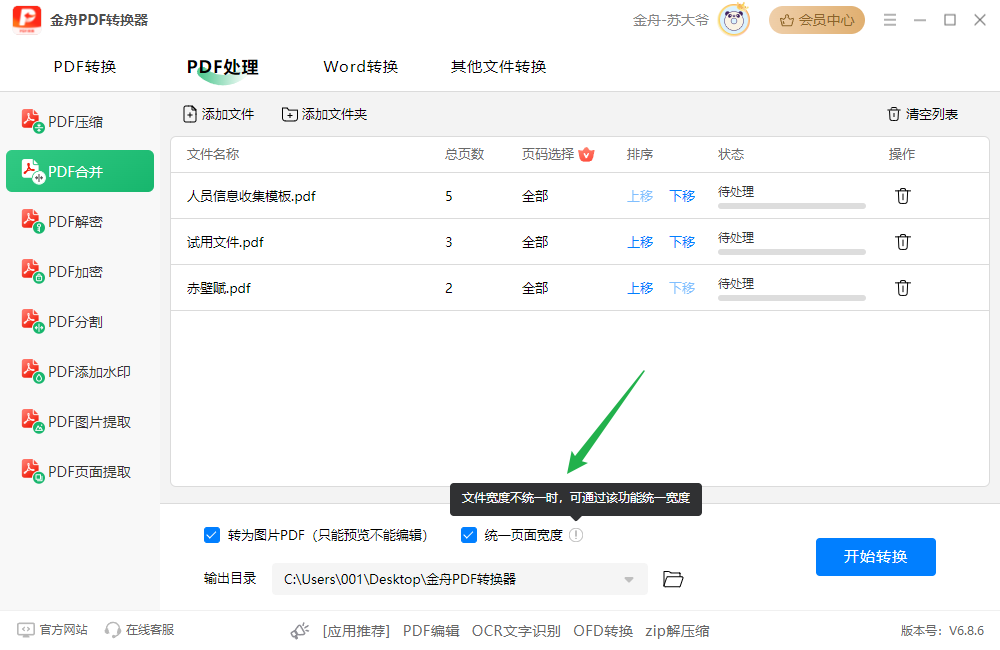
Task: Click progress bar for 赤壁赋.pdf
Action: (791, 298)
